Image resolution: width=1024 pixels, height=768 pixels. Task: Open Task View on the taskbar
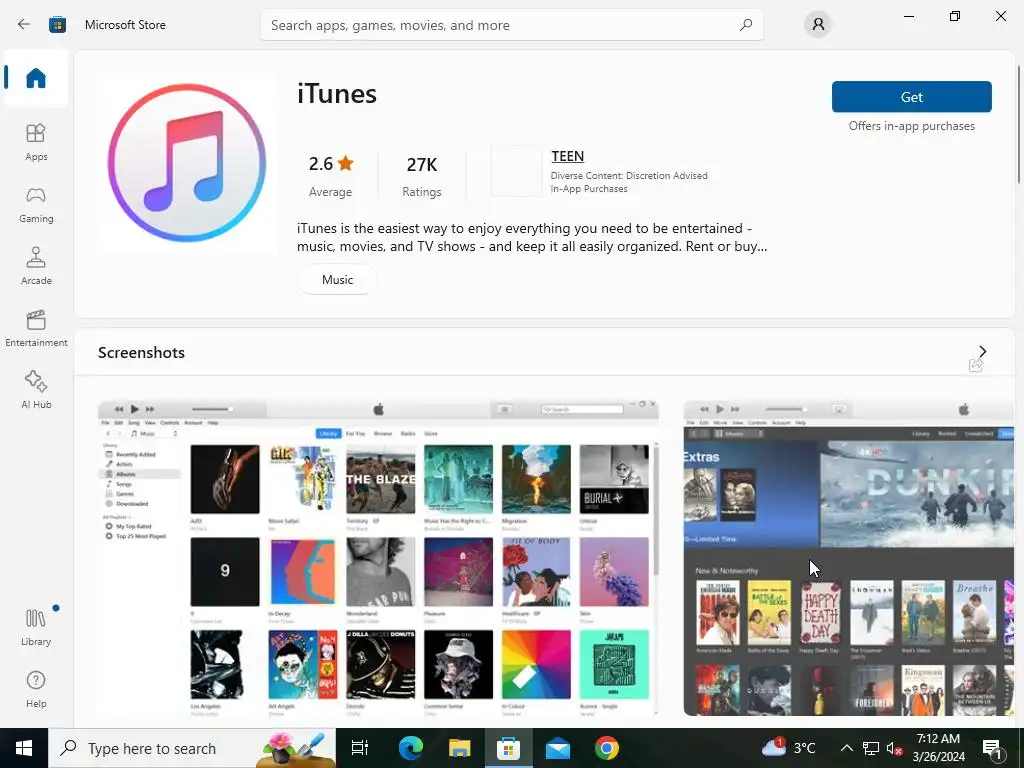click(360, 748)
